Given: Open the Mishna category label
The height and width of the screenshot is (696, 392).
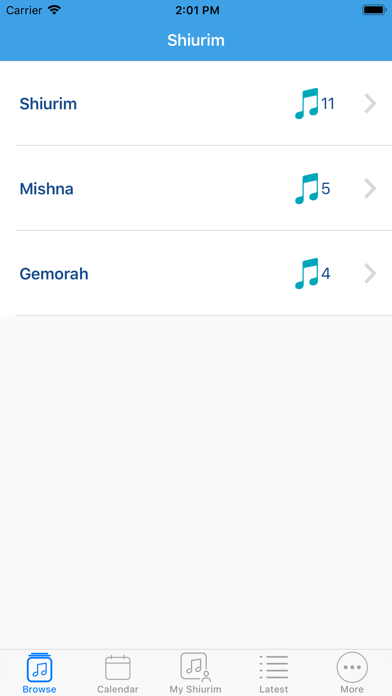Looking at the screenshot, I should [46, 189].
